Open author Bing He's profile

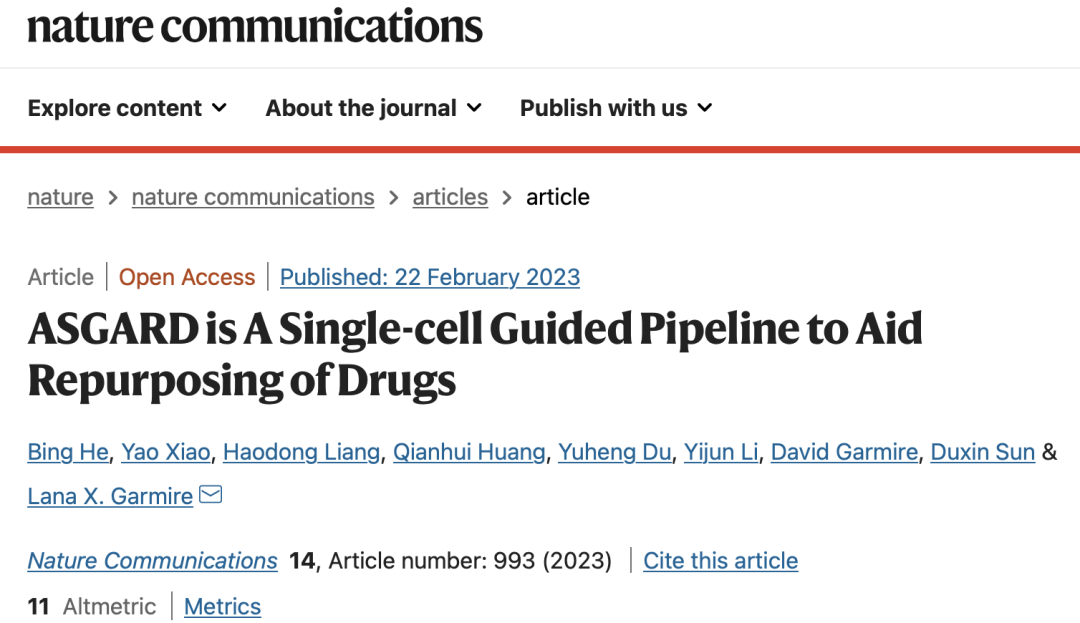pyautogui.click(x=68, y=452)
